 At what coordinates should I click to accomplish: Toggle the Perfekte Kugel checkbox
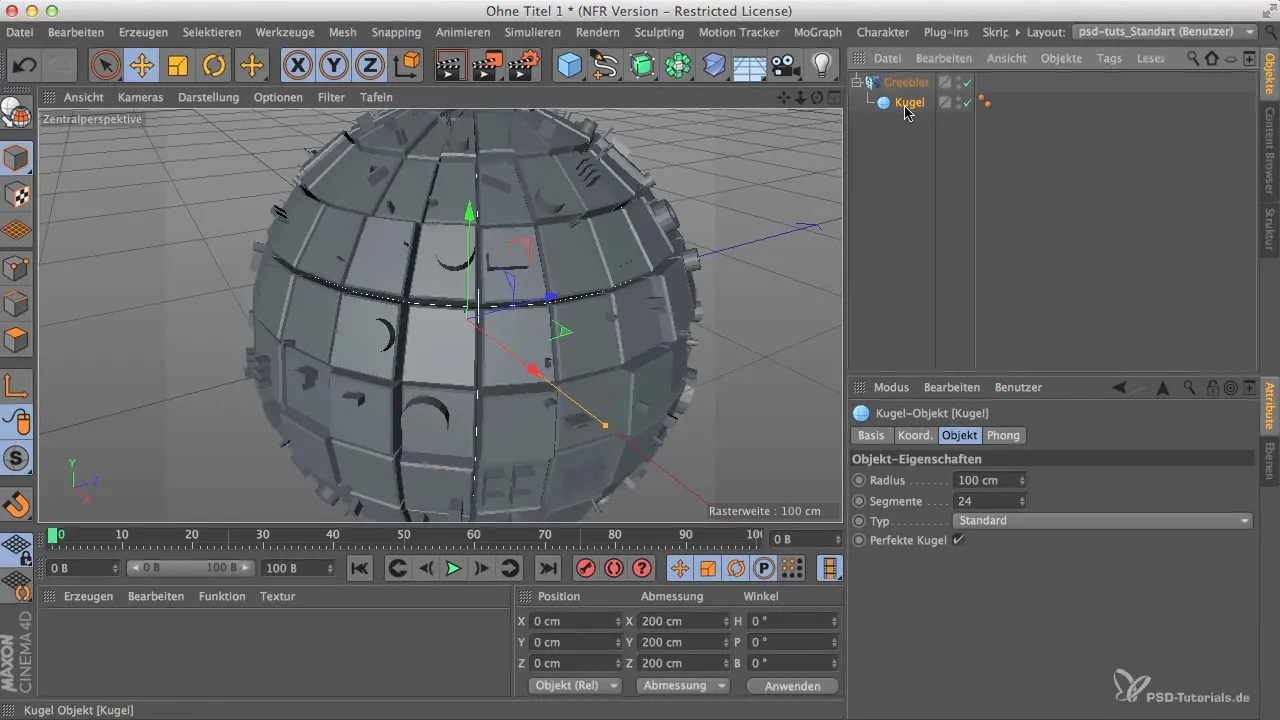click(958, 540)
